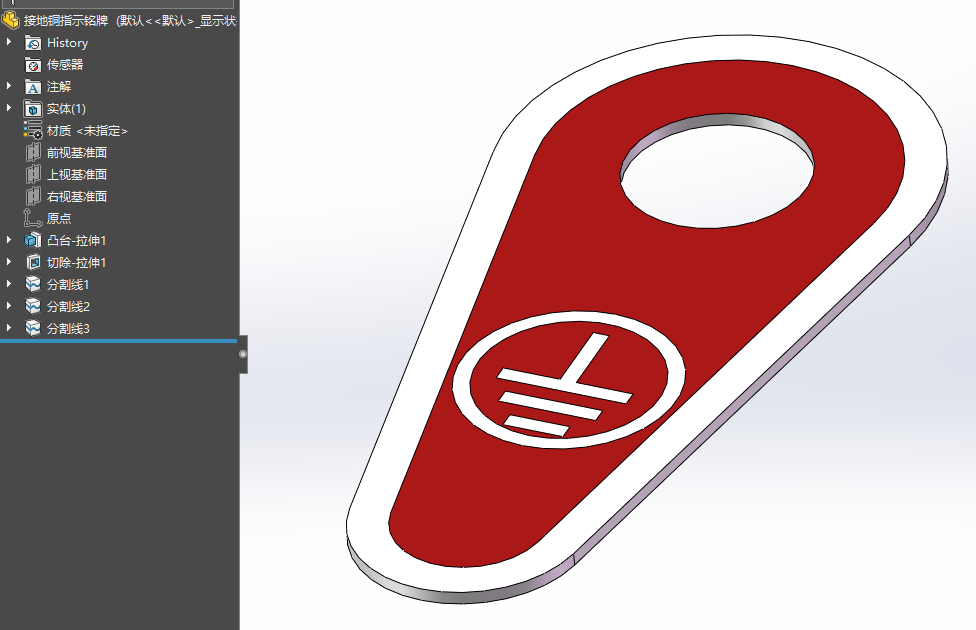Select the 原点 label

59,219
